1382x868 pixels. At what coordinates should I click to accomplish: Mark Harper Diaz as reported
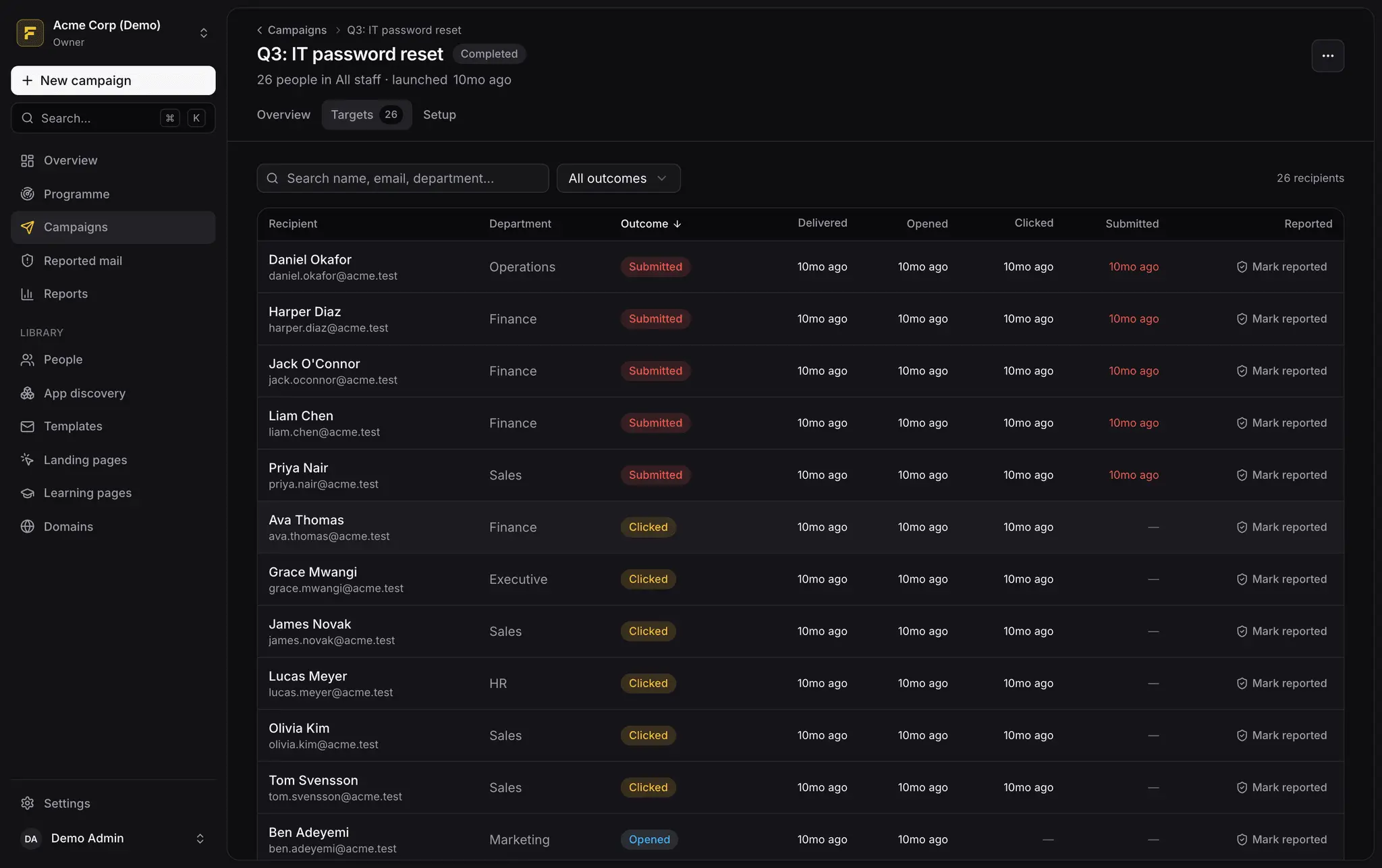1281,319
